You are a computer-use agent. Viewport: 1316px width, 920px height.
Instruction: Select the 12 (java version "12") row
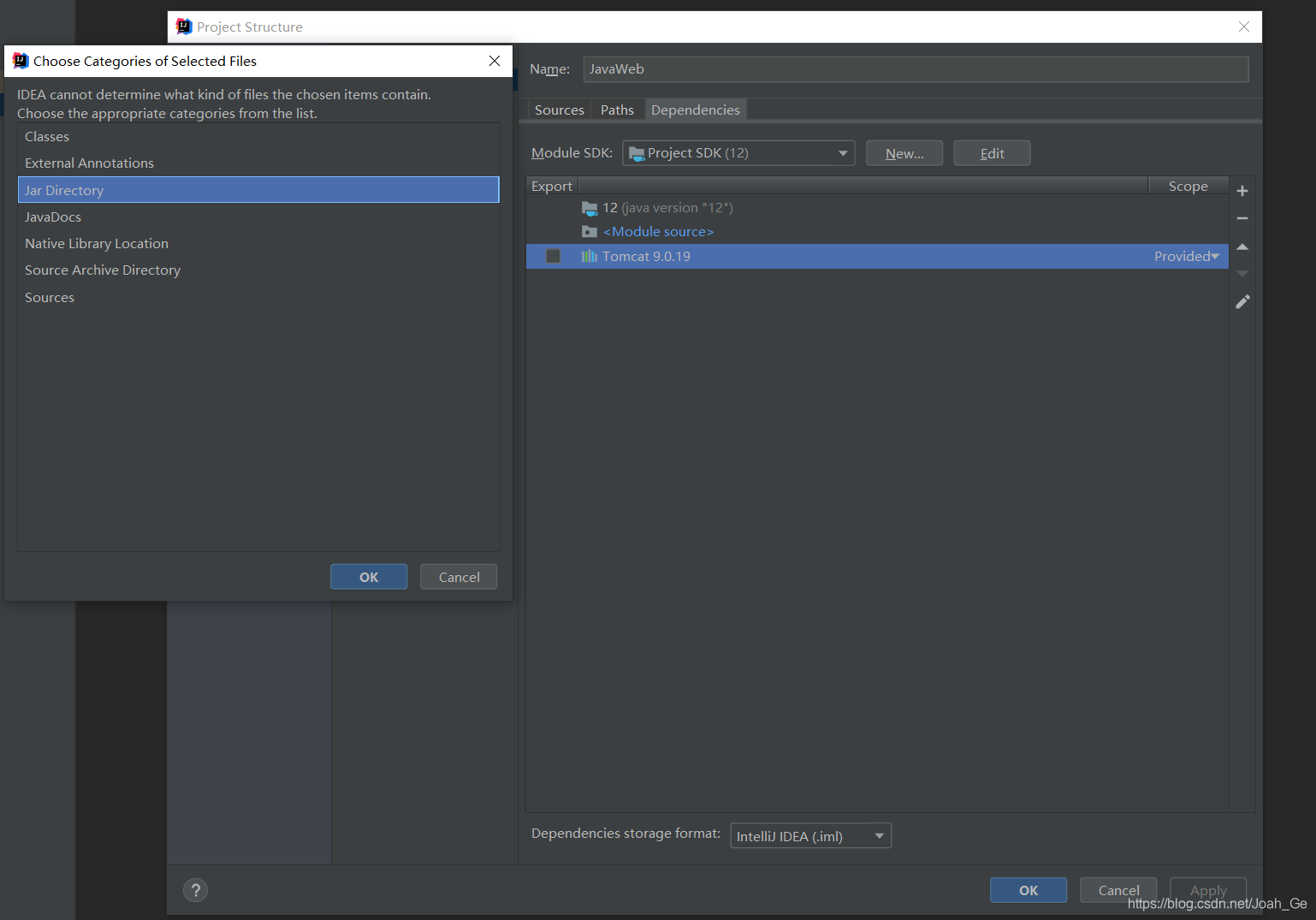[877, 208]
